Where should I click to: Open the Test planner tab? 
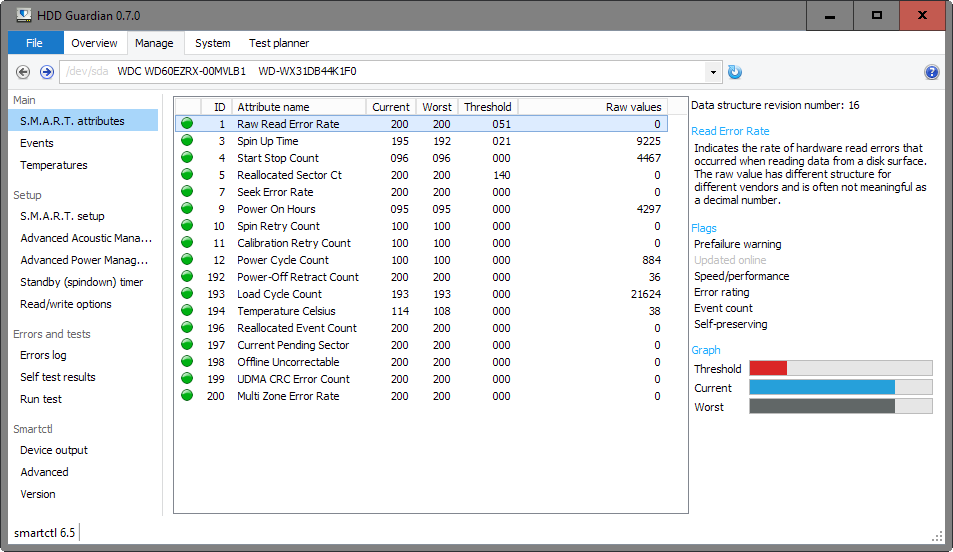(279, 43)
